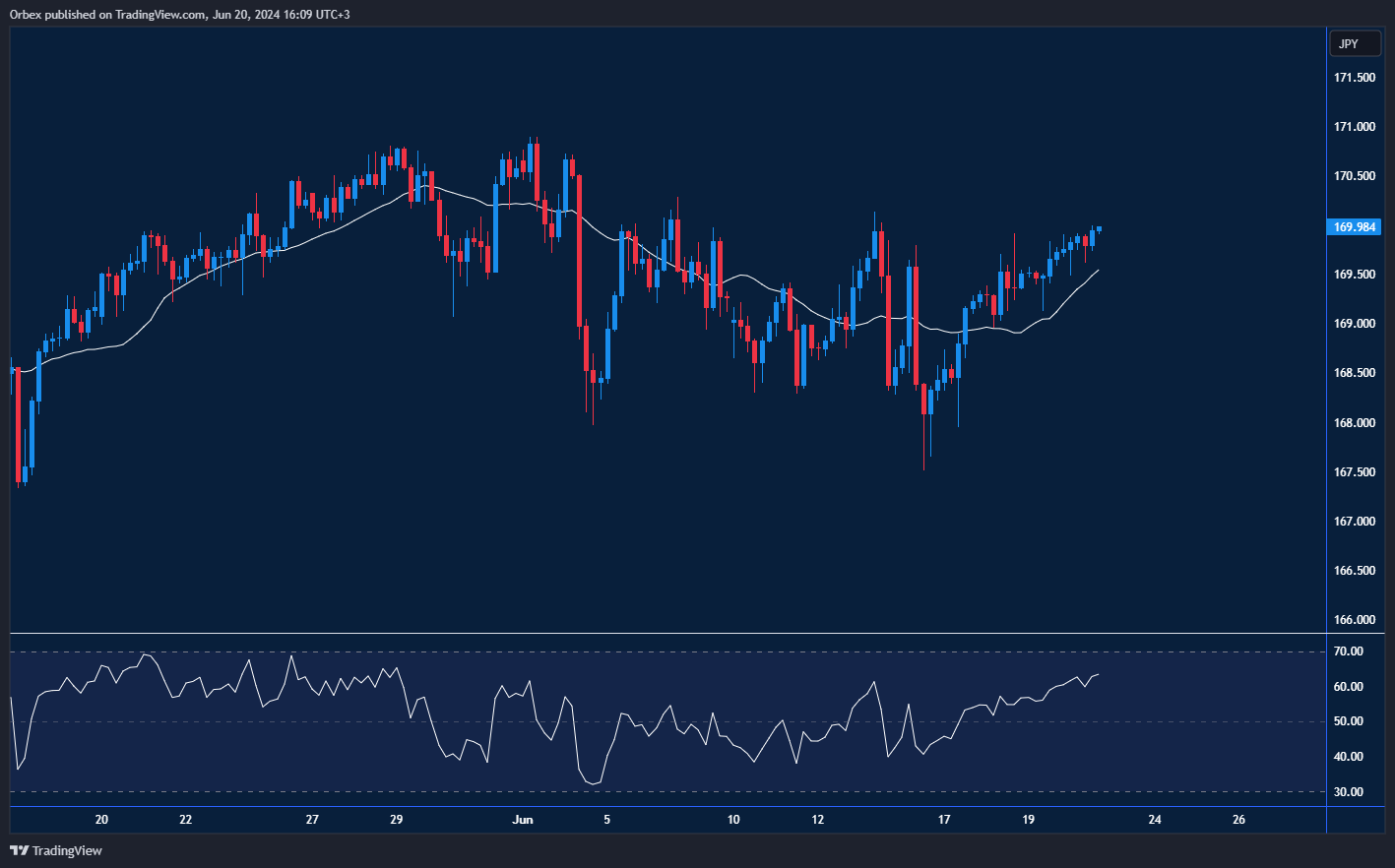Click the Orbex published on TradingView.com header text

point(180,14)
